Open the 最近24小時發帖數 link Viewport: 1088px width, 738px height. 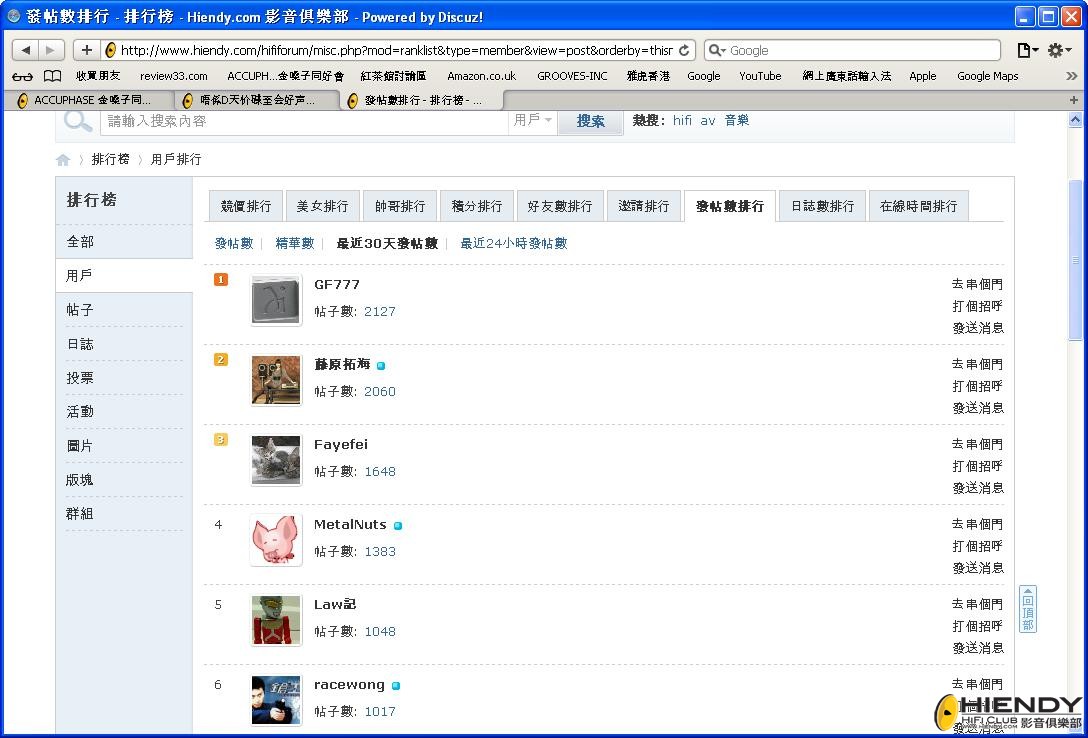pyautogui.click(x=514, y=243)
